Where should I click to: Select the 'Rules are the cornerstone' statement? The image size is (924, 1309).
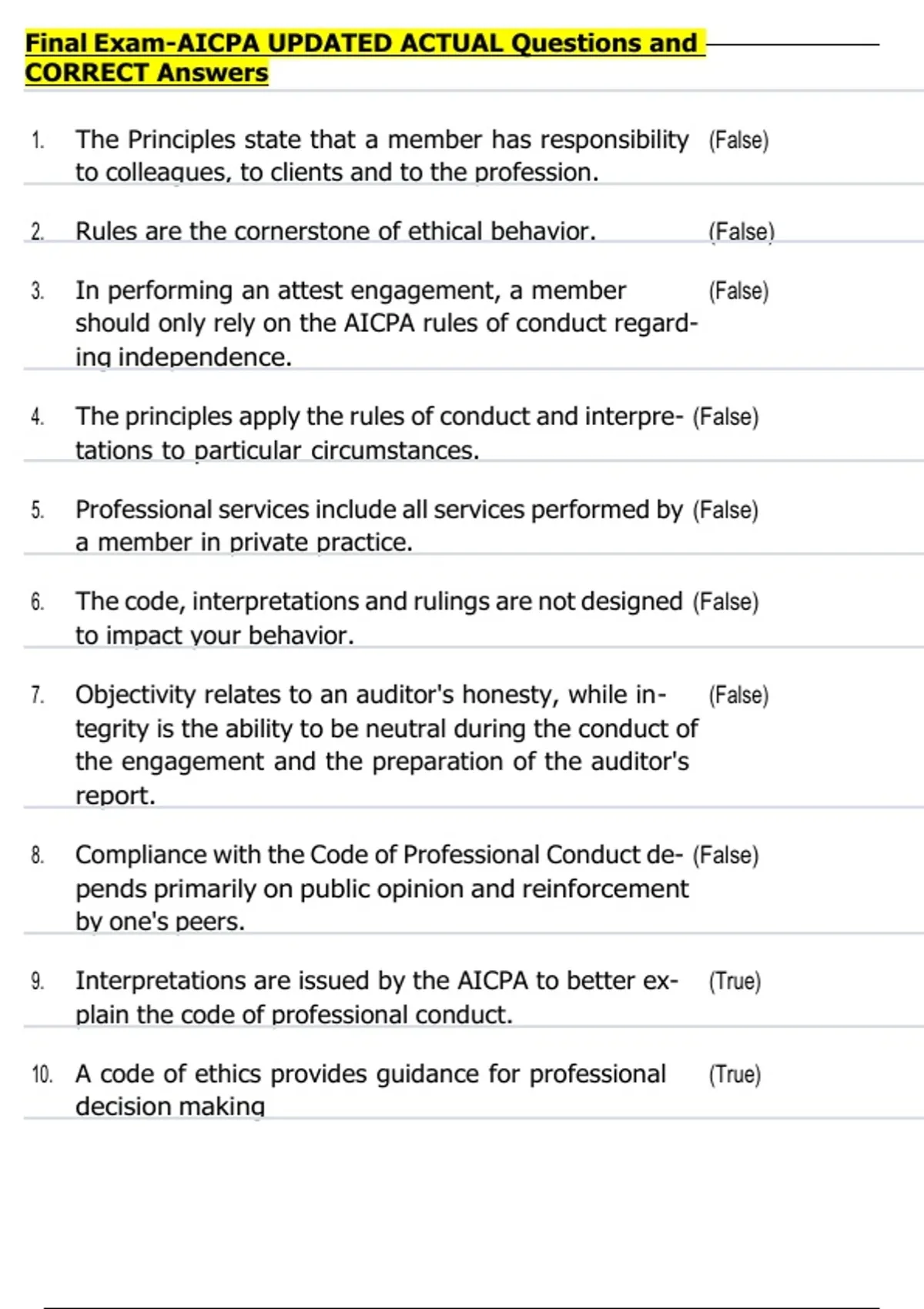(x=336, y=231)
